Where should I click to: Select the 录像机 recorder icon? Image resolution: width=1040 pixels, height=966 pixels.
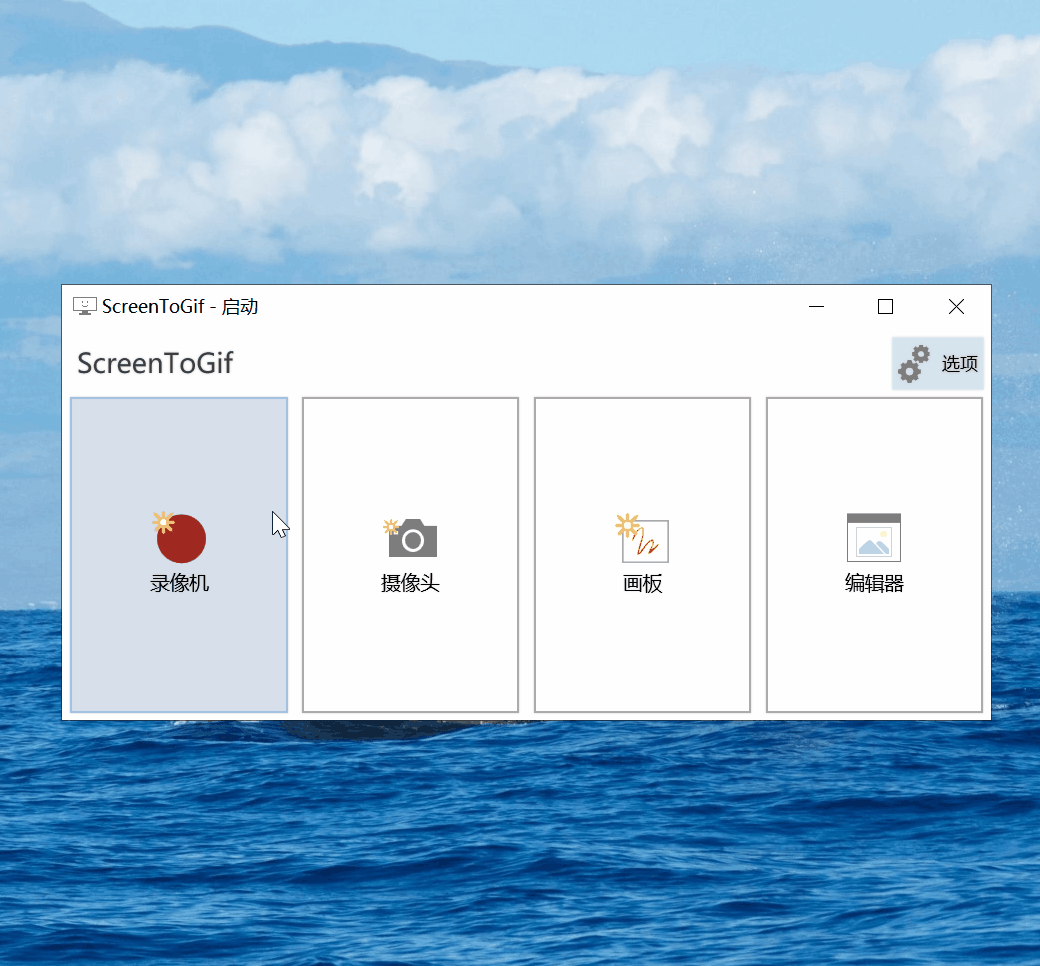pyautogui.click(x=179, y=538)
